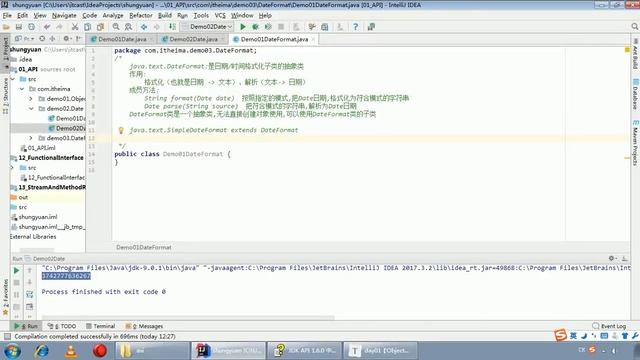This screenshot has height=360, width=640.
Task: Click the Replace toolbar icon
Action: (128, 27)
